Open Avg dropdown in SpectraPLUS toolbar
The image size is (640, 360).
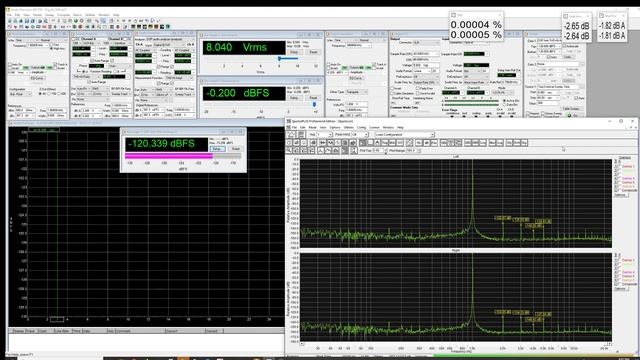coord(325,134)
